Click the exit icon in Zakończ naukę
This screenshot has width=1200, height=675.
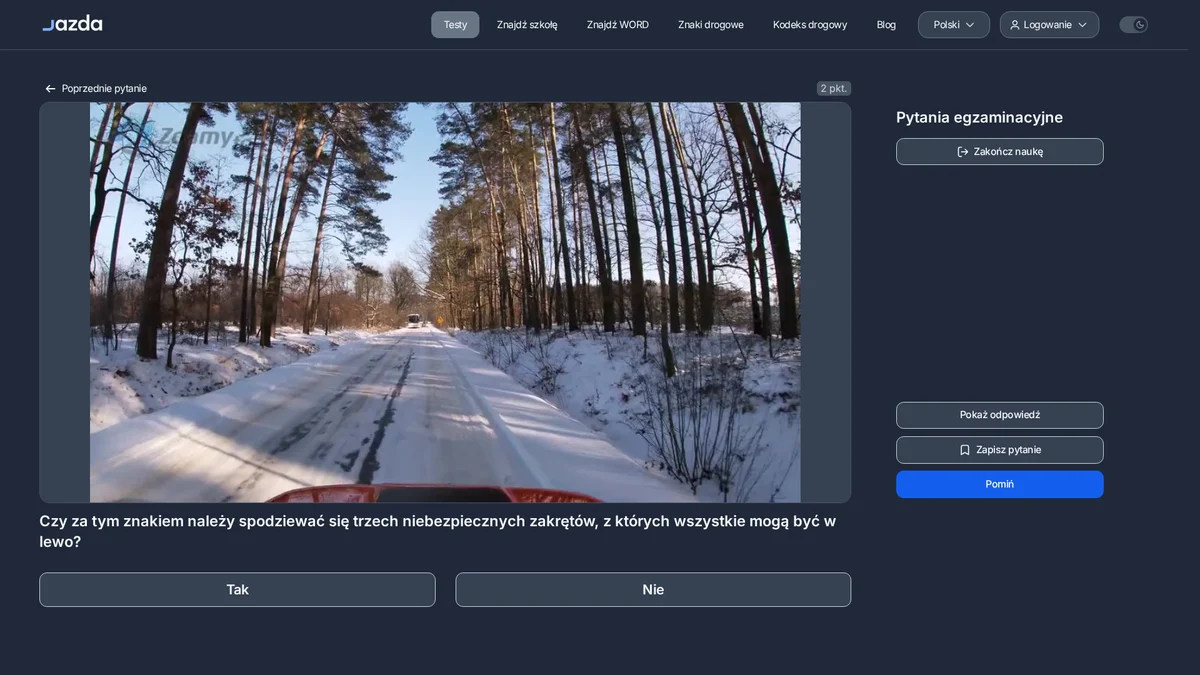(x=963, y=152)
